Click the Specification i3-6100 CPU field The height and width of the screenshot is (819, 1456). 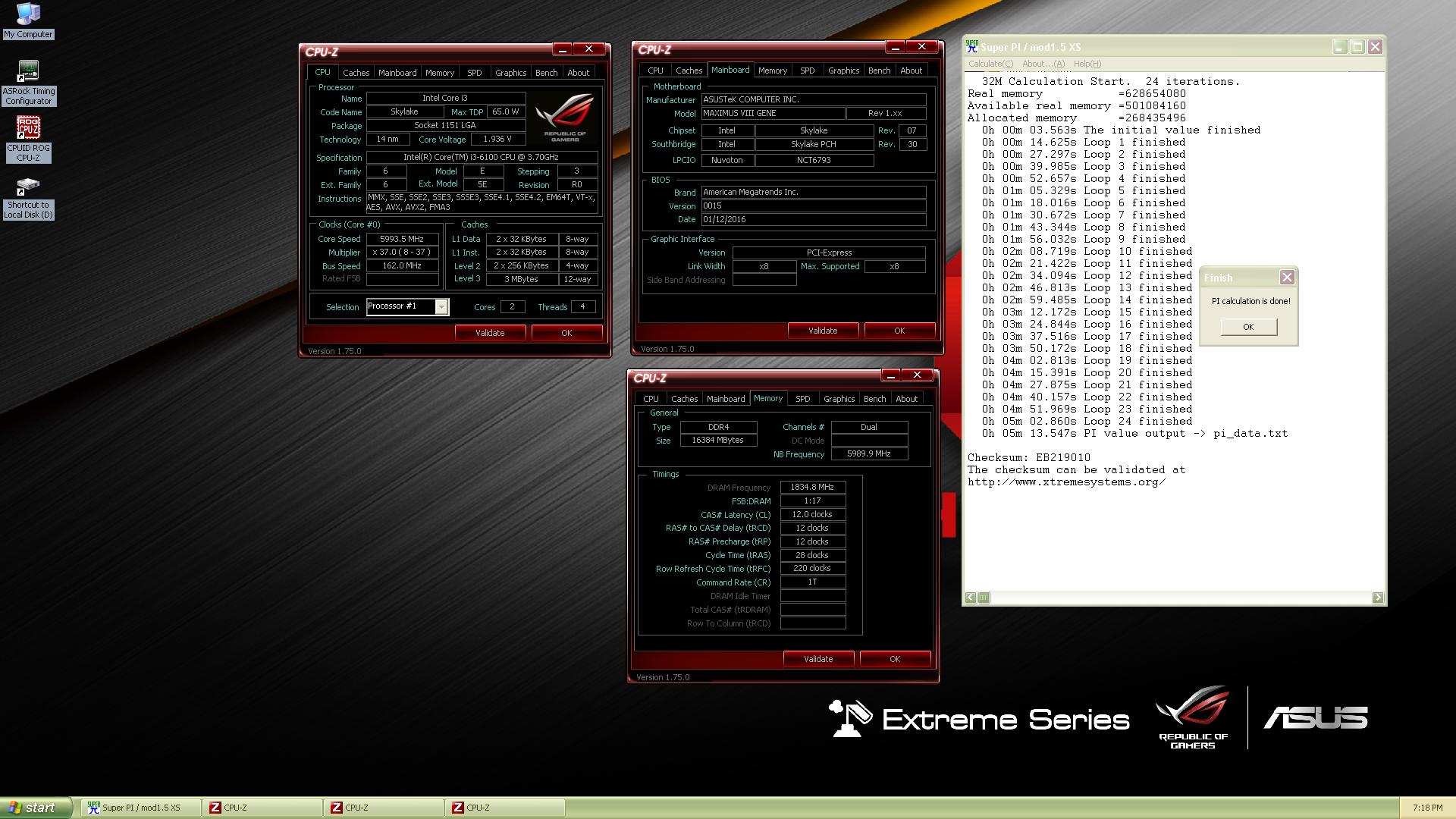482,158
